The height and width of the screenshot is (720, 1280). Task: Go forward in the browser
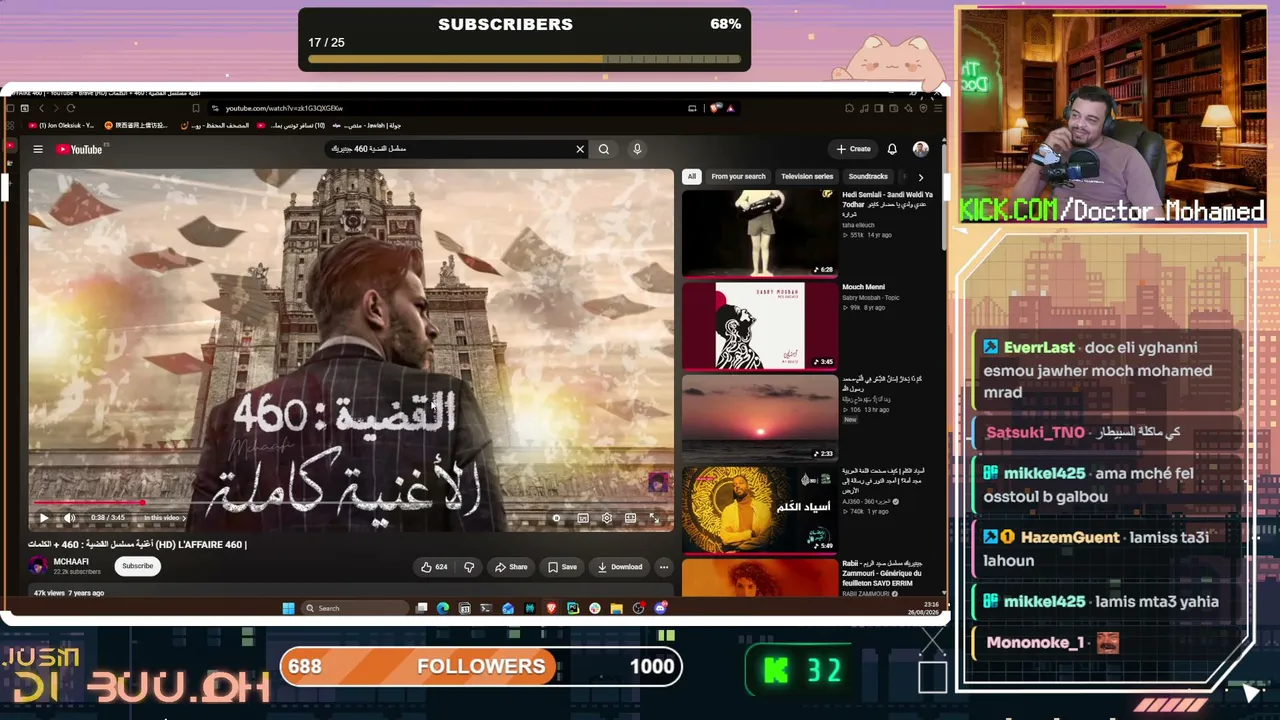56,108
